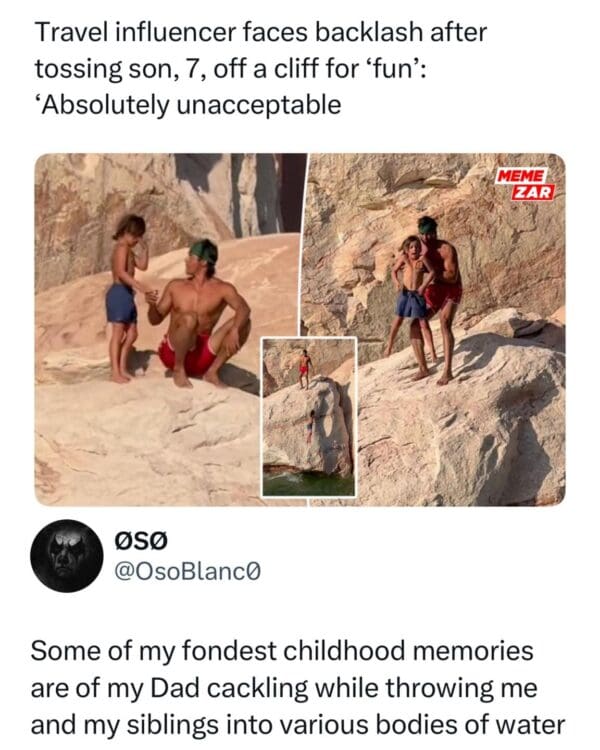The height and width of the screenshot is (750, 600).
Task: Click the 'various bodies of water' tweet line
Action: 298,725
